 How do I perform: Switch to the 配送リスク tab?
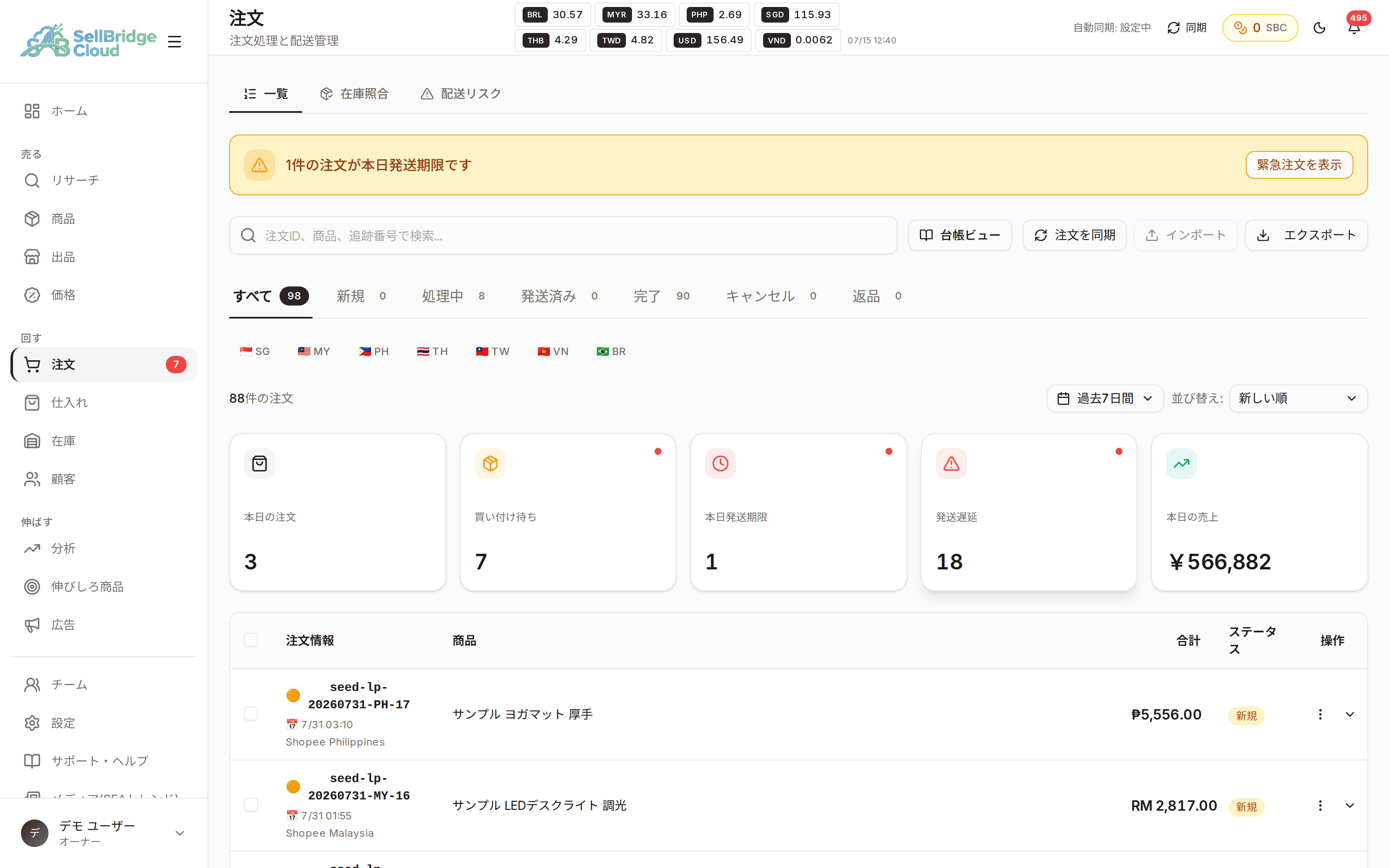click(x=461, y=94)
